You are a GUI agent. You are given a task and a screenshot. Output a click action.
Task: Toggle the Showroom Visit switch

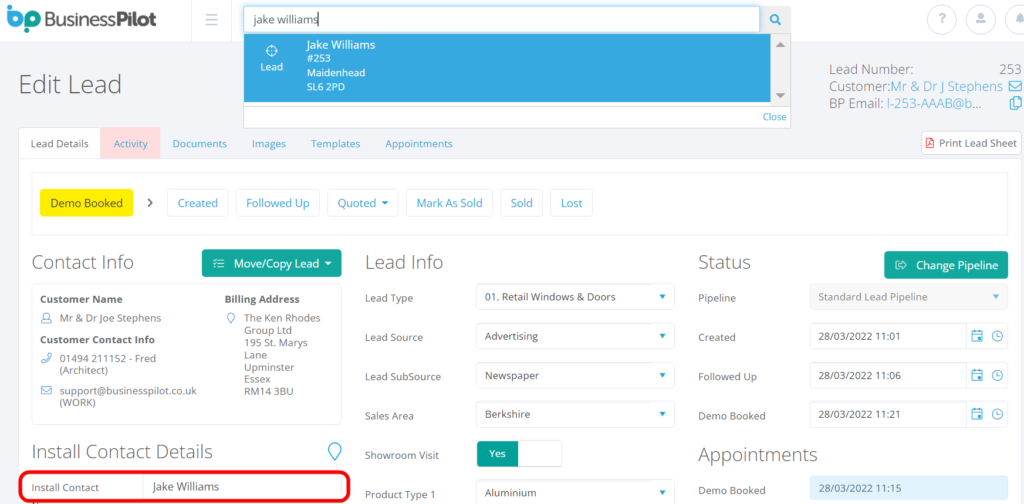click(x=519, y=453)
